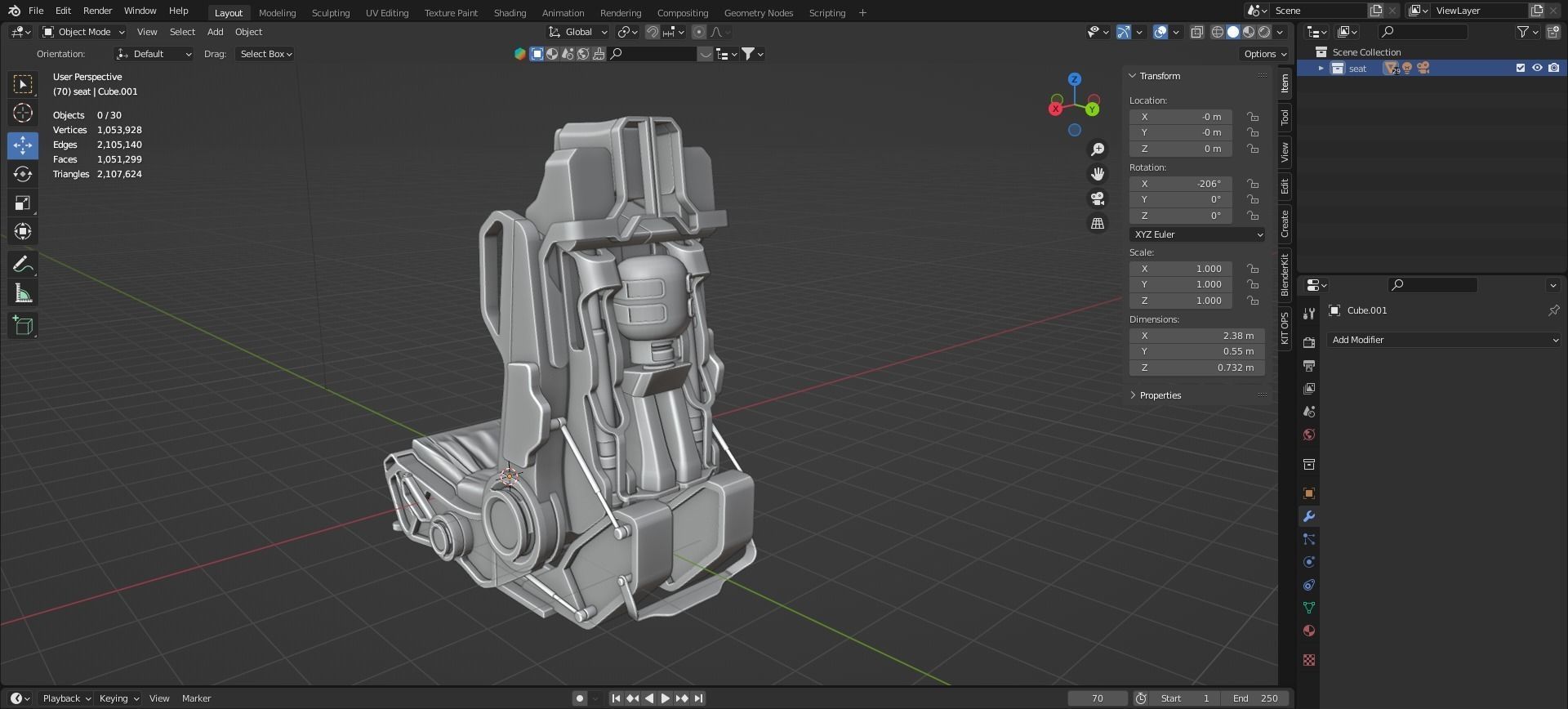Switch to the Modeling workspace tab
Image resolution: width=1568 pixels, height=709 pixels.
277,12
